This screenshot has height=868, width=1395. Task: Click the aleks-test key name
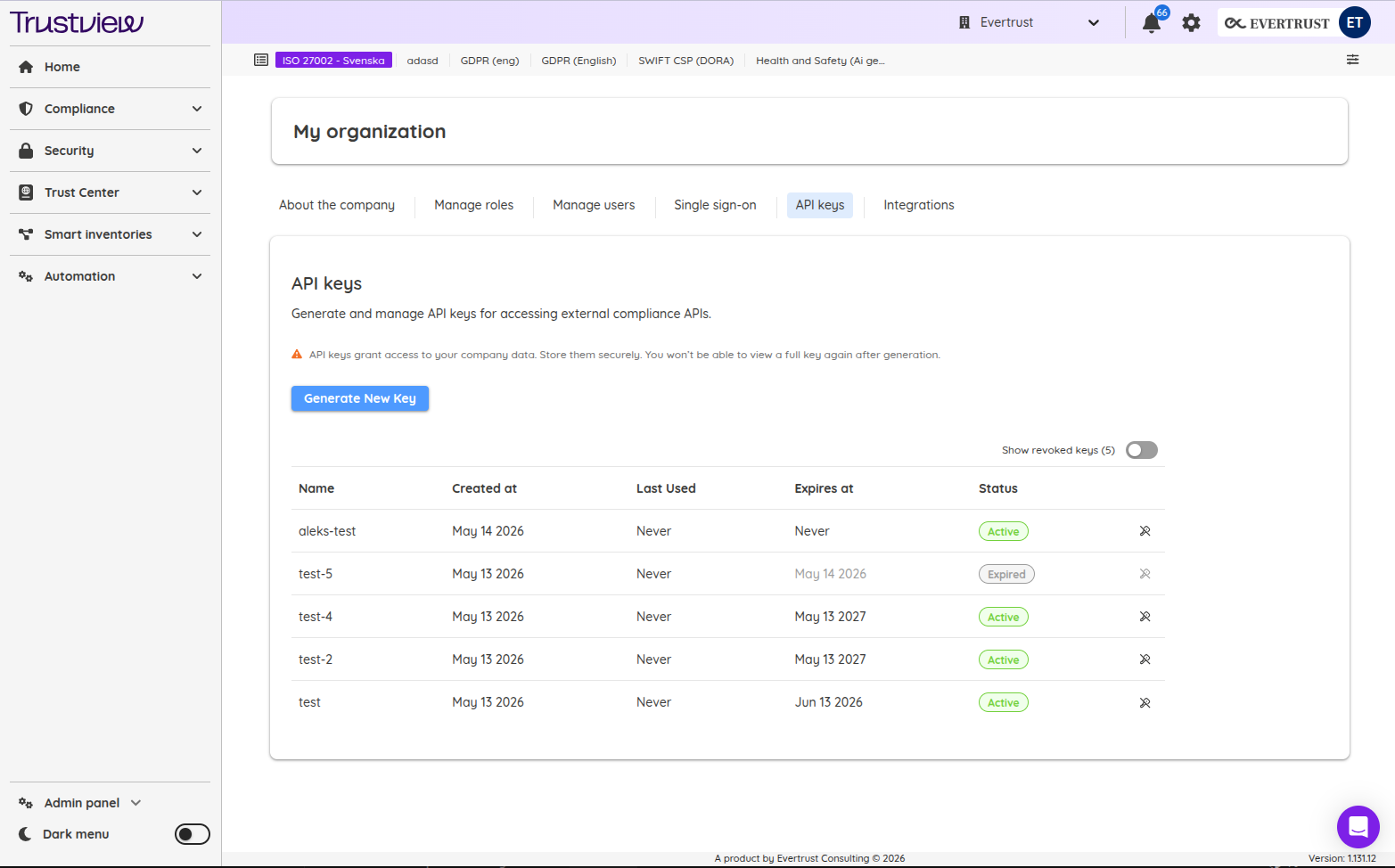tap(327, 531)
